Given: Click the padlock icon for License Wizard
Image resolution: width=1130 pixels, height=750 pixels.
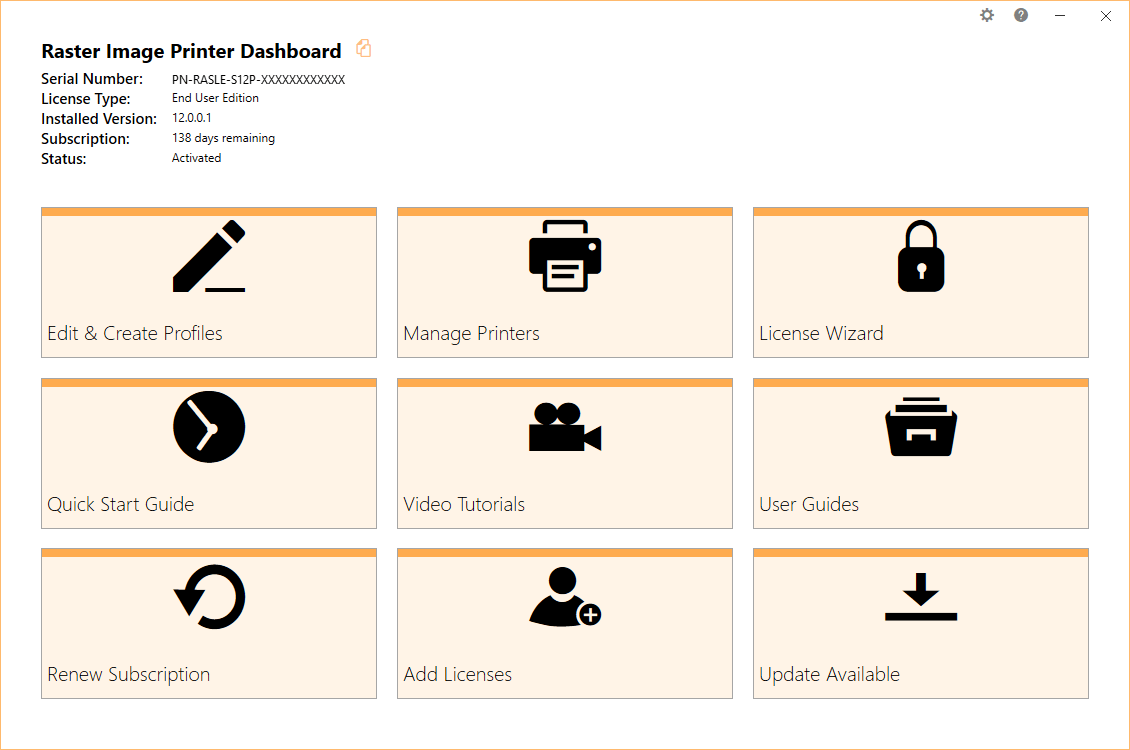Looking at the screenshot, I should pyautogui.click(x=920, y=256).
